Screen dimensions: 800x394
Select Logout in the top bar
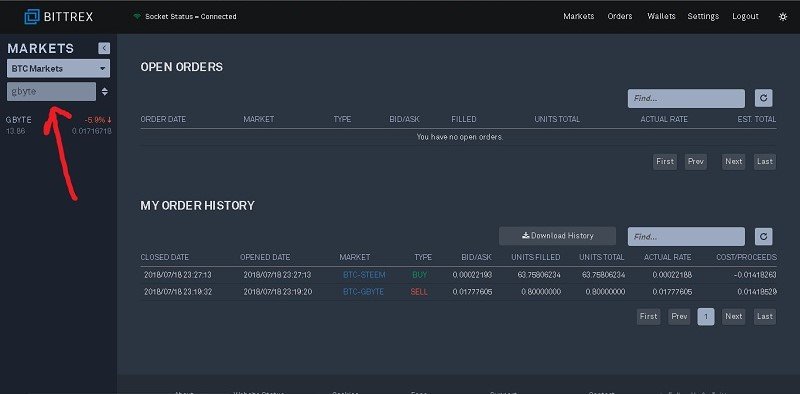click(745, 16)
